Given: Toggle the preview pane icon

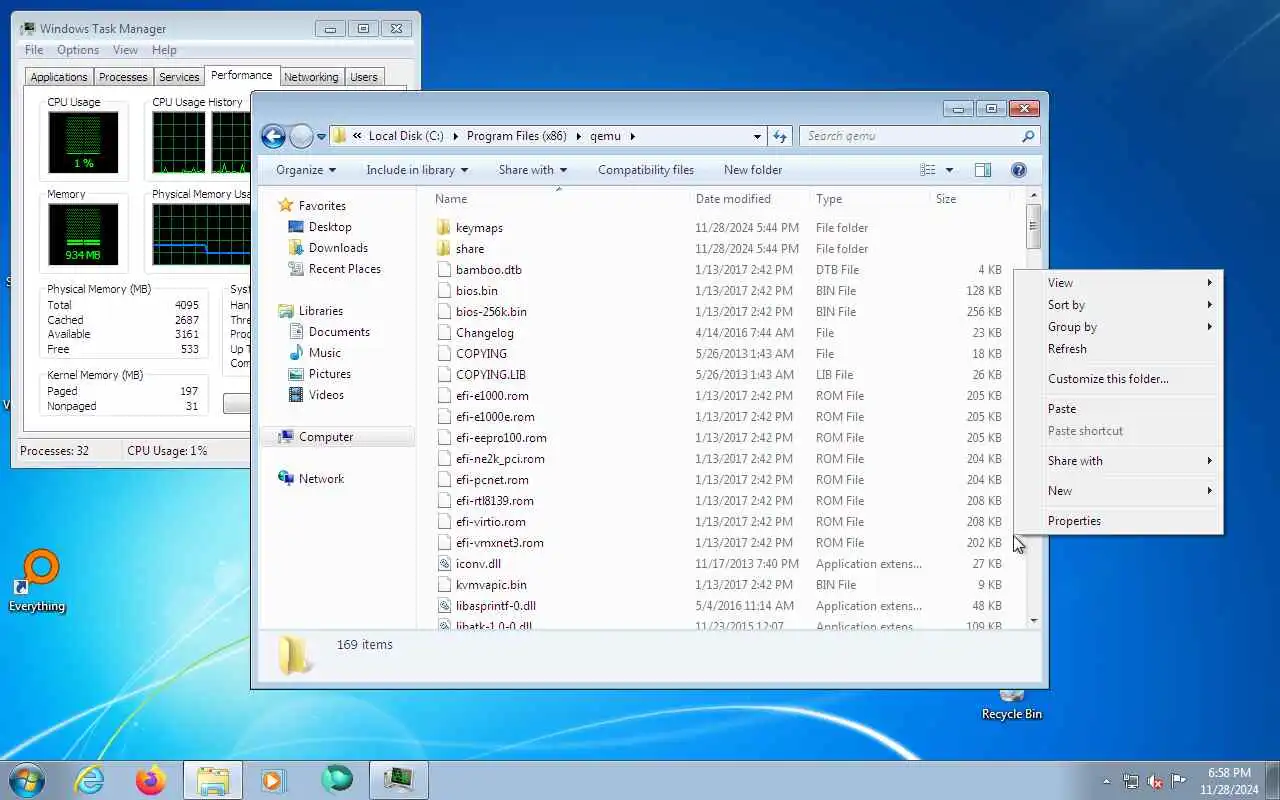Looking at the screenshot, I should coord(983,170).
